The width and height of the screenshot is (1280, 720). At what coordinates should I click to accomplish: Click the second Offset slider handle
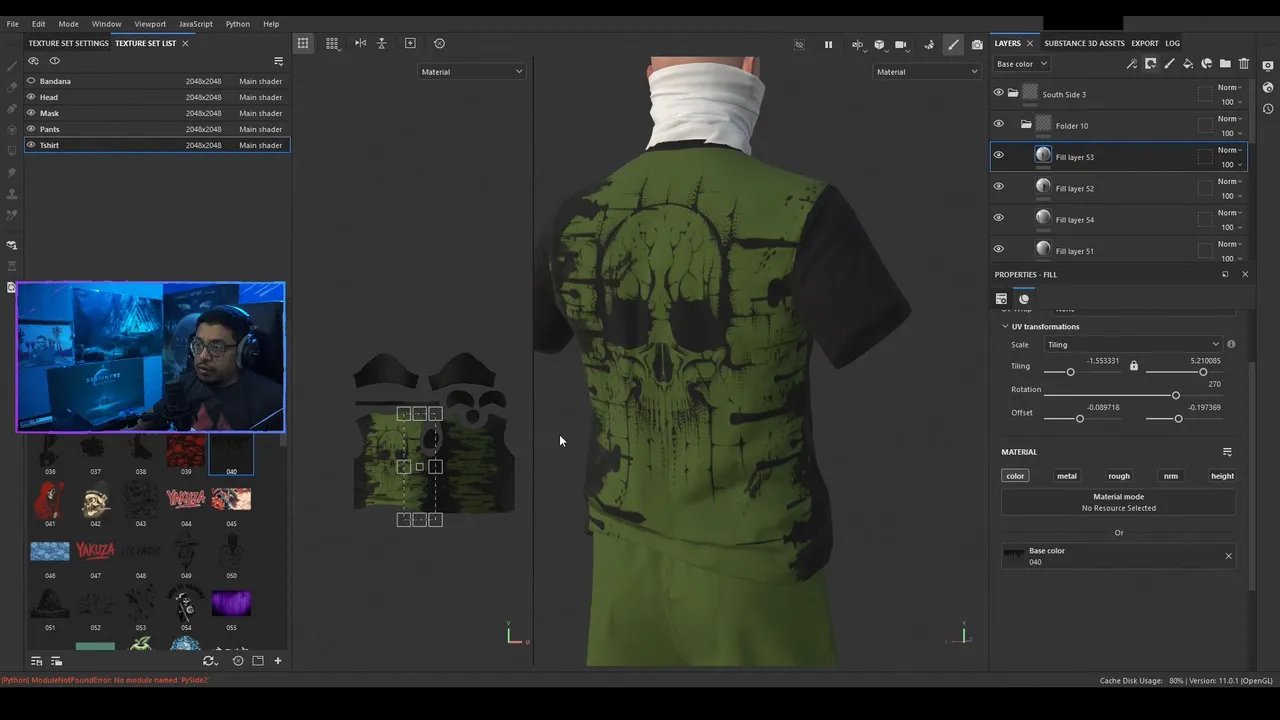pos(1178,419)
